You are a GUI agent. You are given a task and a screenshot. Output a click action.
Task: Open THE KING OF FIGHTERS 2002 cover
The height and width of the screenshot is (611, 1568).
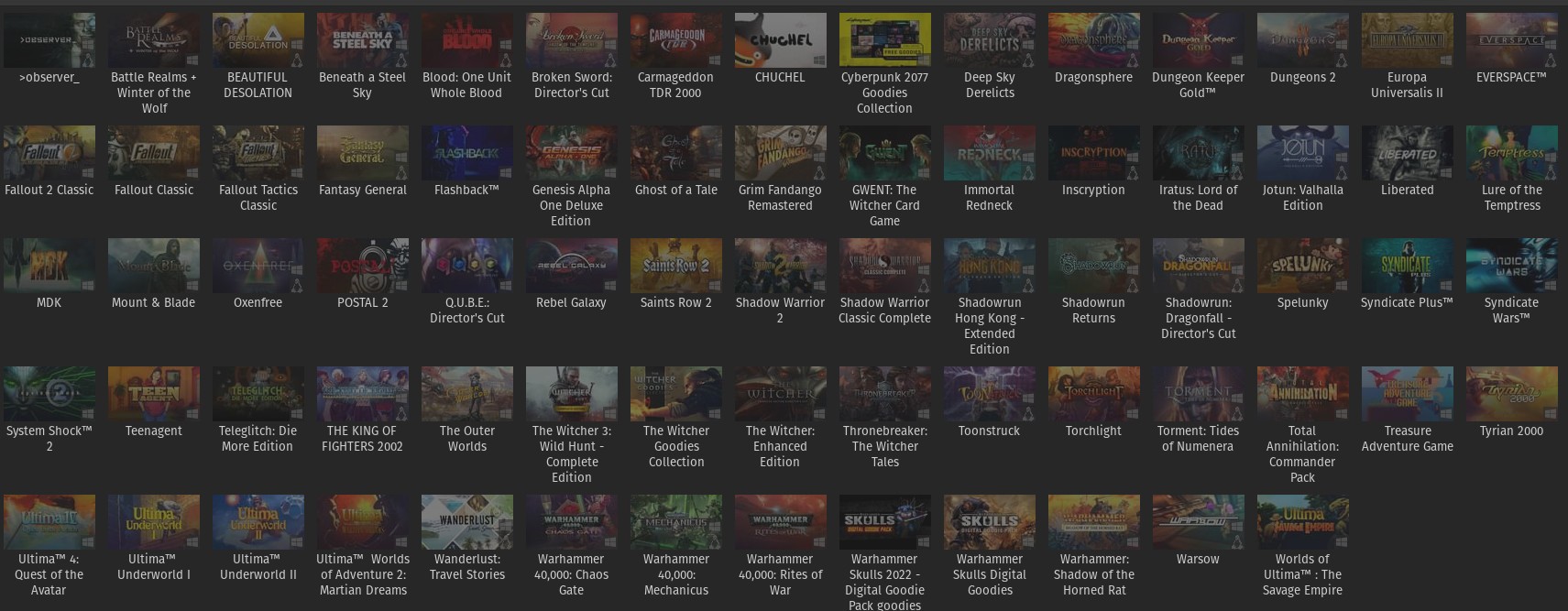[363, 394]
